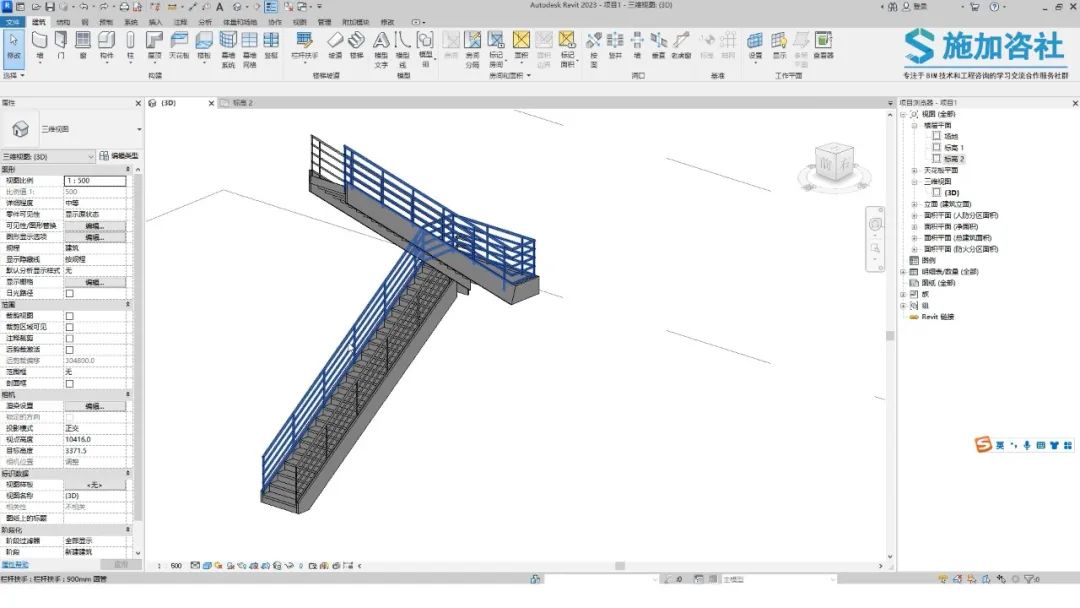Open the 插入 ribbon tab

coord(156,22)
